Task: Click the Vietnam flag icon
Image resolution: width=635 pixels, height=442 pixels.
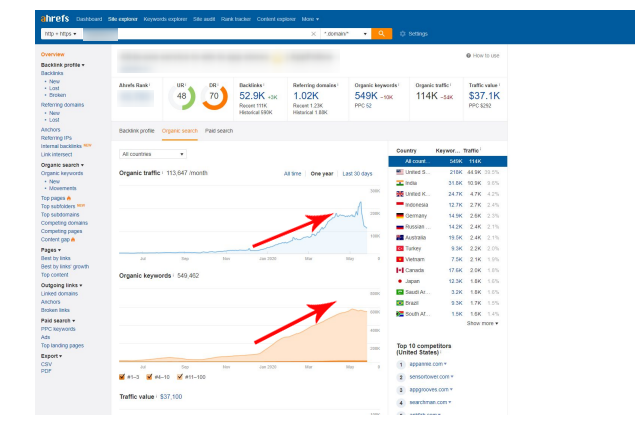Action: tap(400, 259)
